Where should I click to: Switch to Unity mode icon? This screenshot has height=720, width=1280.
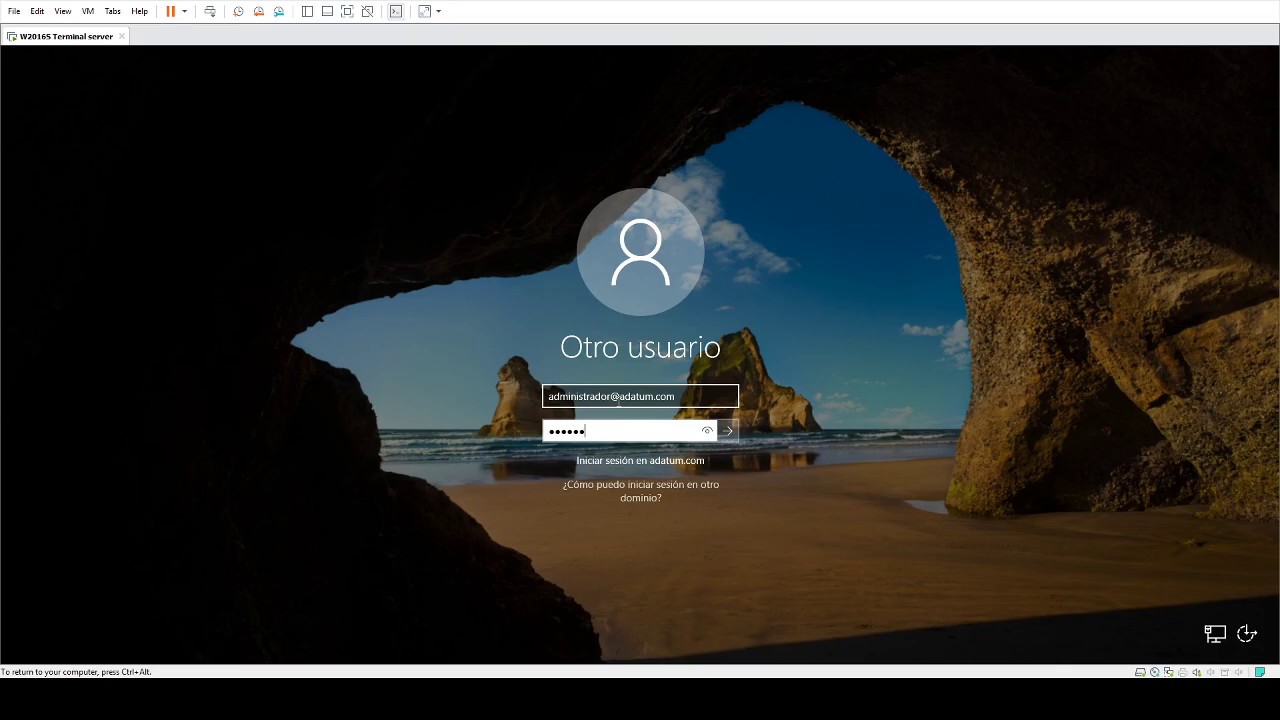(x=368, y=11)
